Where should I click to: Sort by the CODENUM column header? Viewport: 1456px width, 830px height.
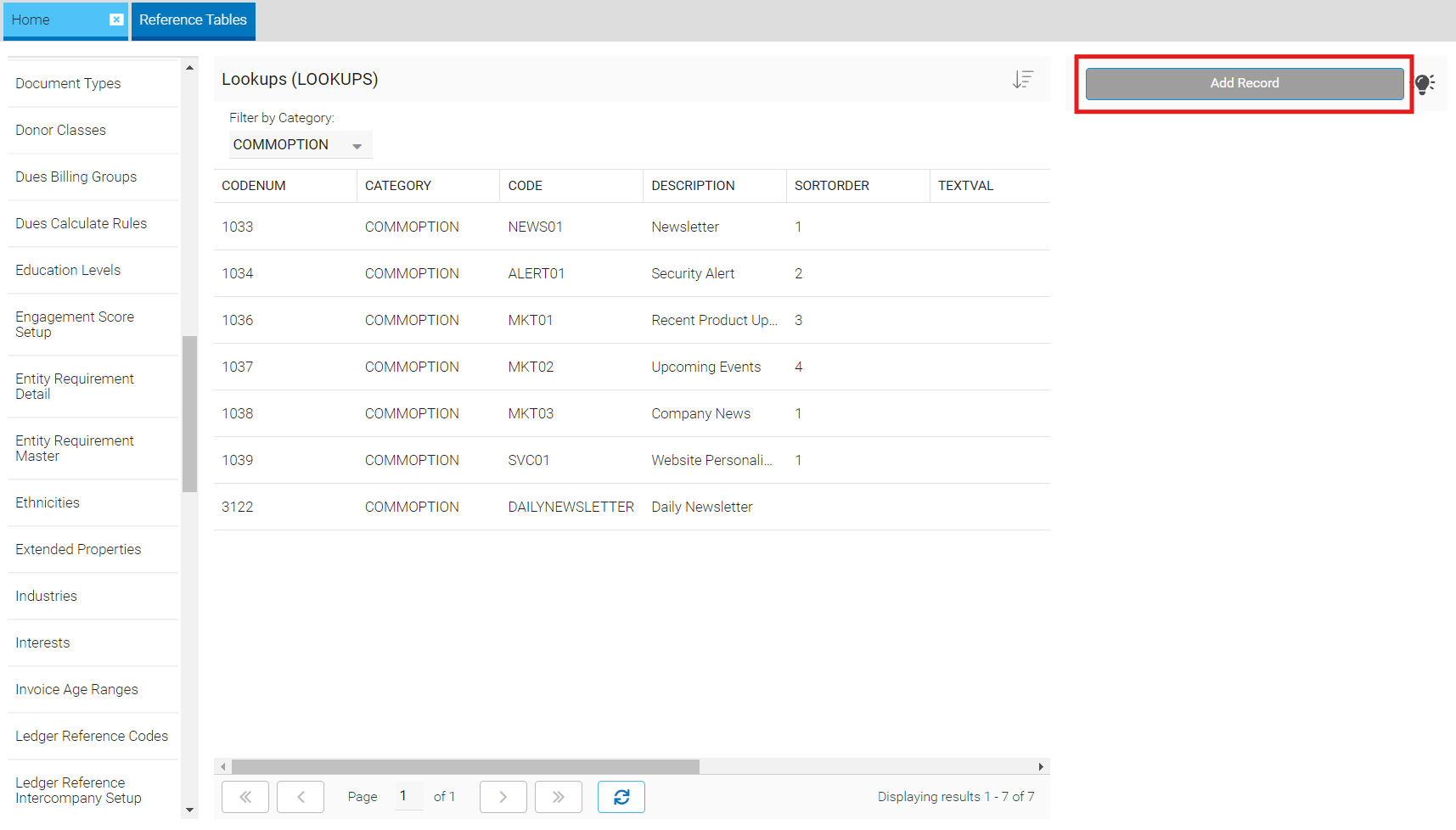click(x=285, y=186)
